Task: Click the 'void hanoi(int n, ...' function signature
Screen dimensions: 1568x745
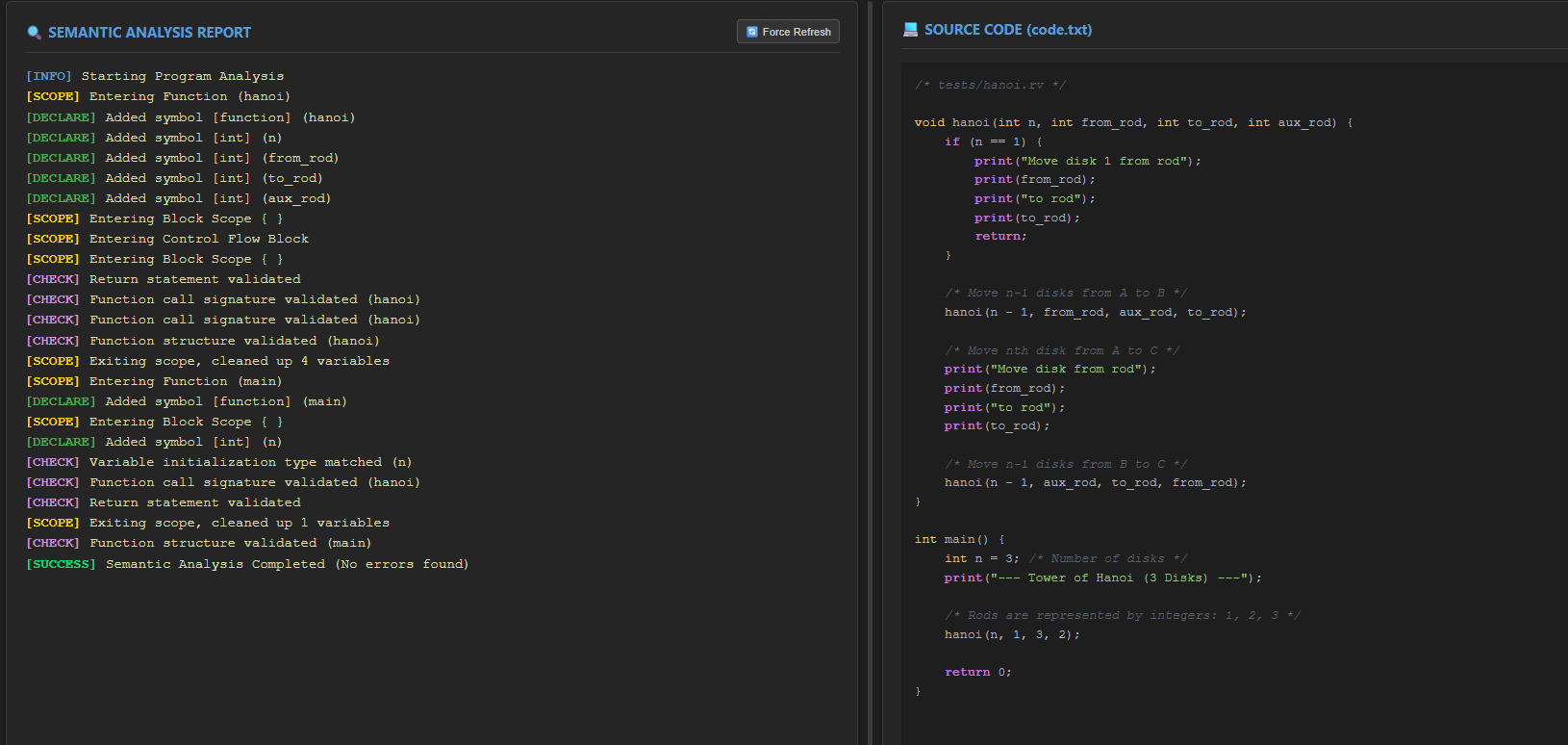Action: click(x=1134, y=122)
